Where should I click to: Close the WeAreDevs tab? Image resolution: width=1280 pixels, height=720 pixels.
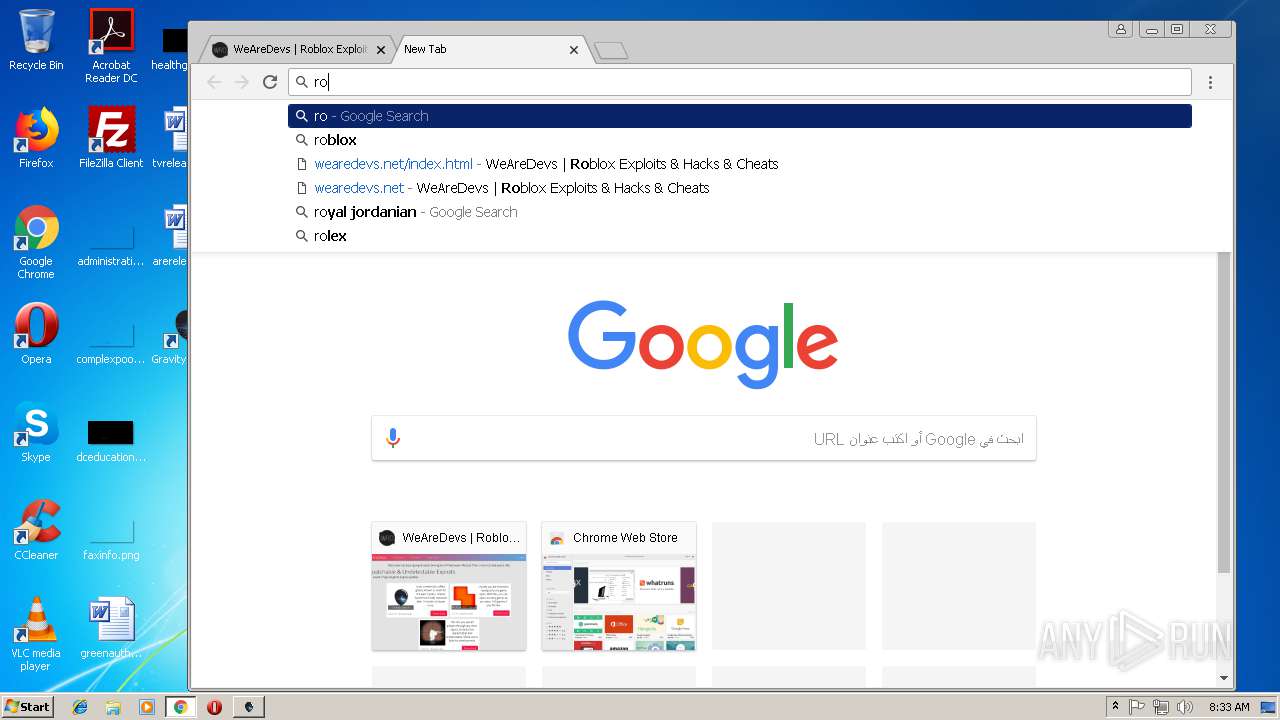coord(381,49)
